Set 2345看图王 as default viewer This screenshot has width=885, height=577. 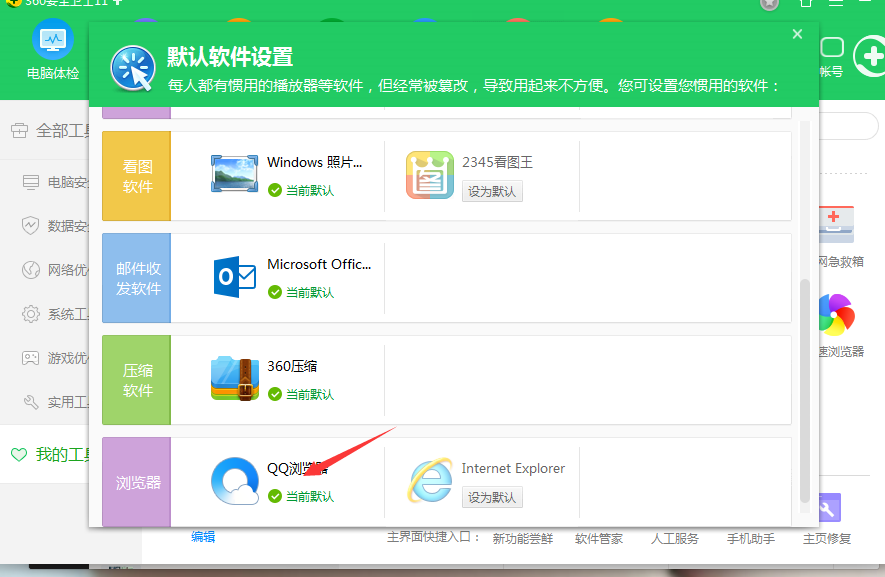pos(492,191)
